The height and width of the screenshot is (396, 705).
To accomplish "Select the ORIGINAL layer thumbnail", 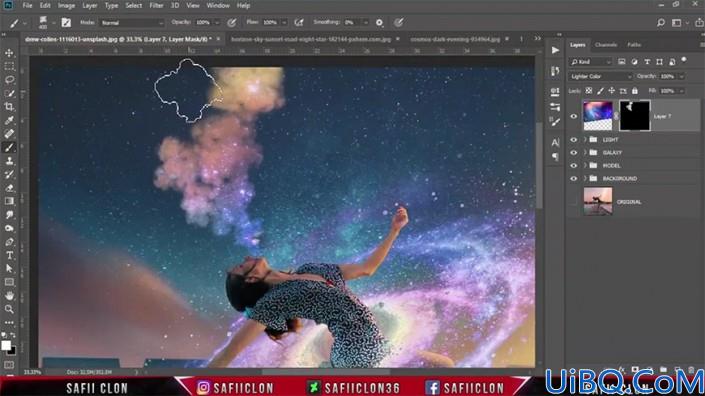I will (x=598, y=201).
